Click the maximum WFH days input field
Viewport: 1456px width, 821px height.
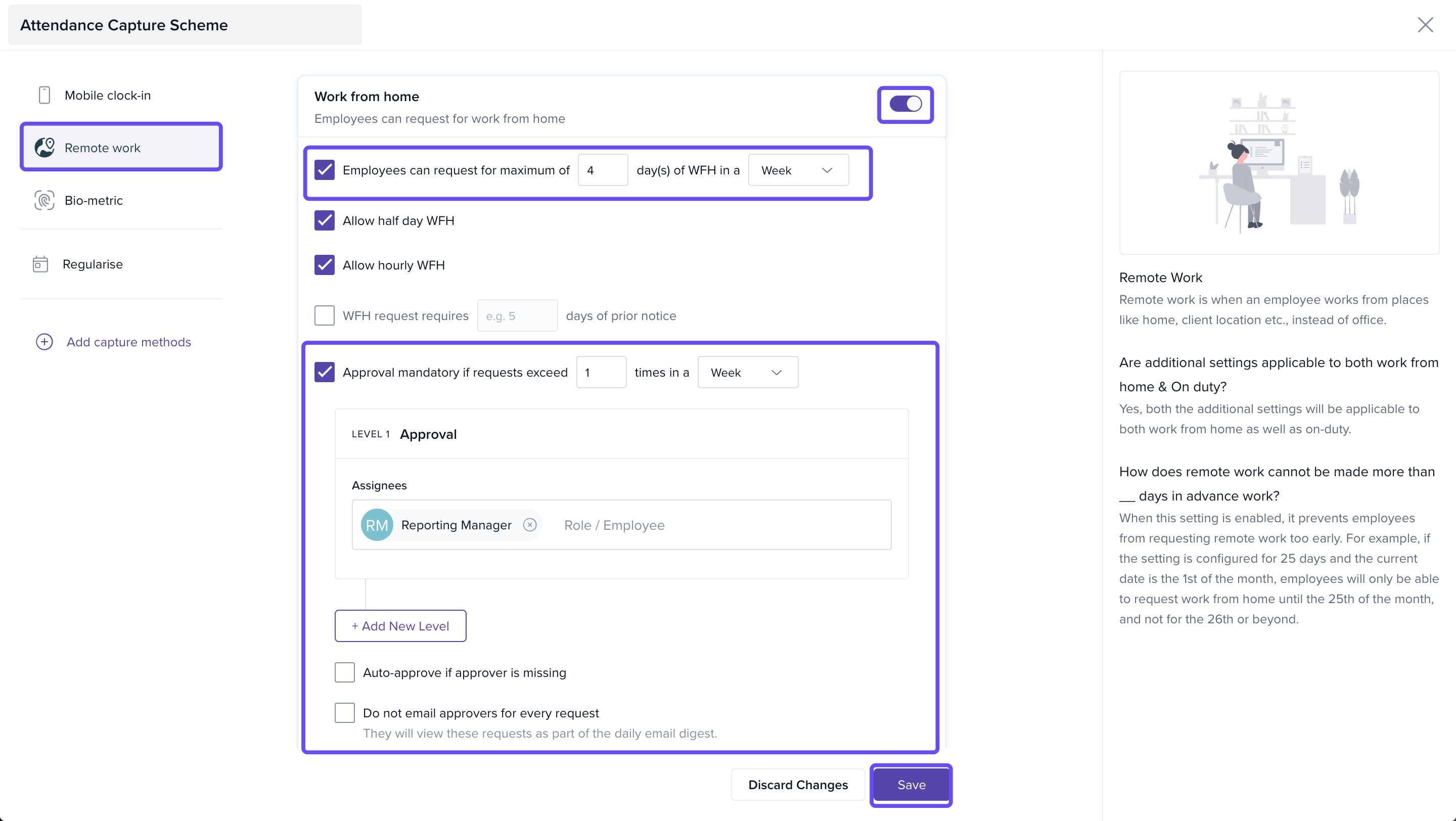(x=603, y=170)
